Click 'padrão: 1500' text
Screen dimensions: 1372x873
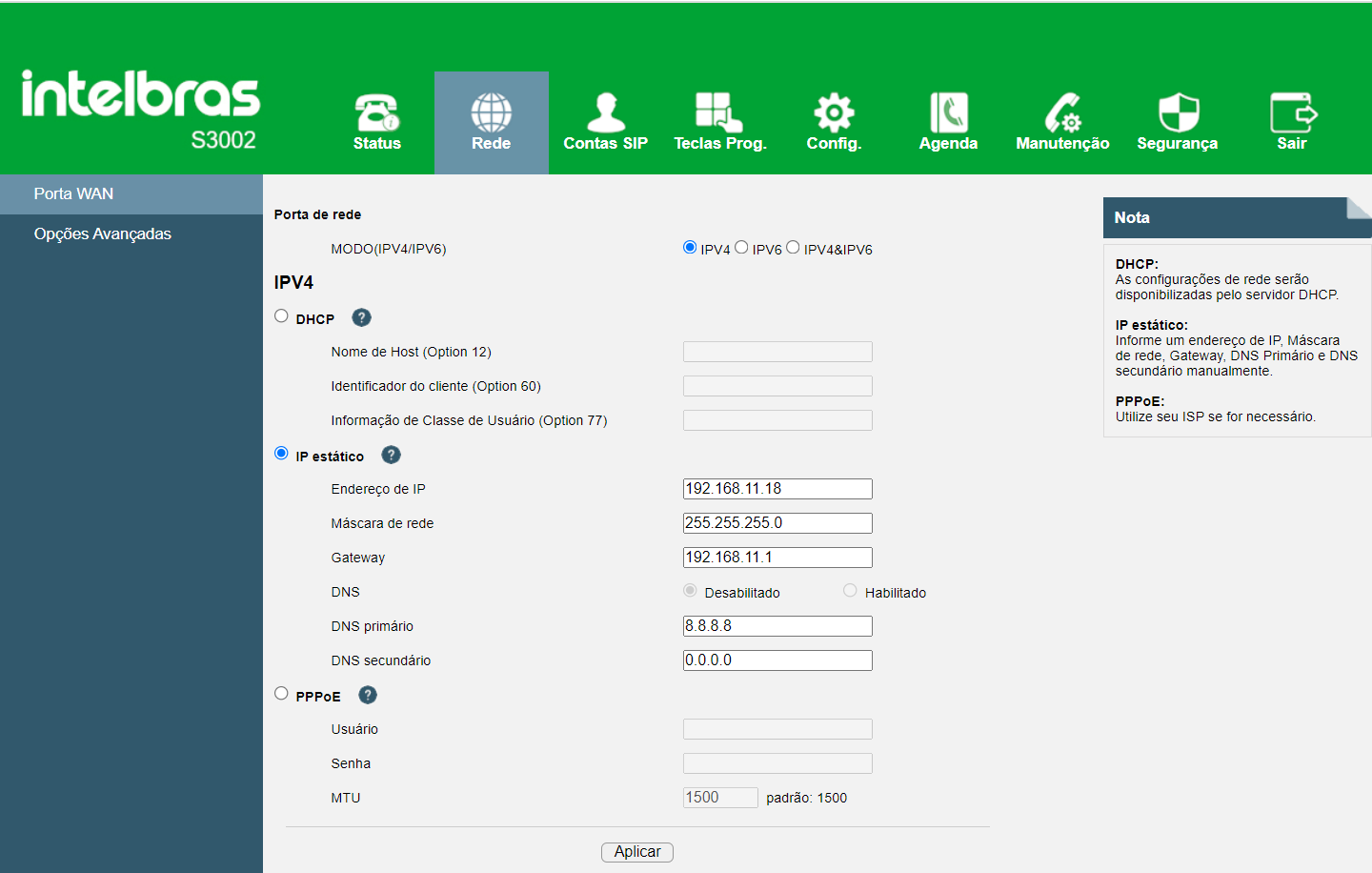coord(806,798)
